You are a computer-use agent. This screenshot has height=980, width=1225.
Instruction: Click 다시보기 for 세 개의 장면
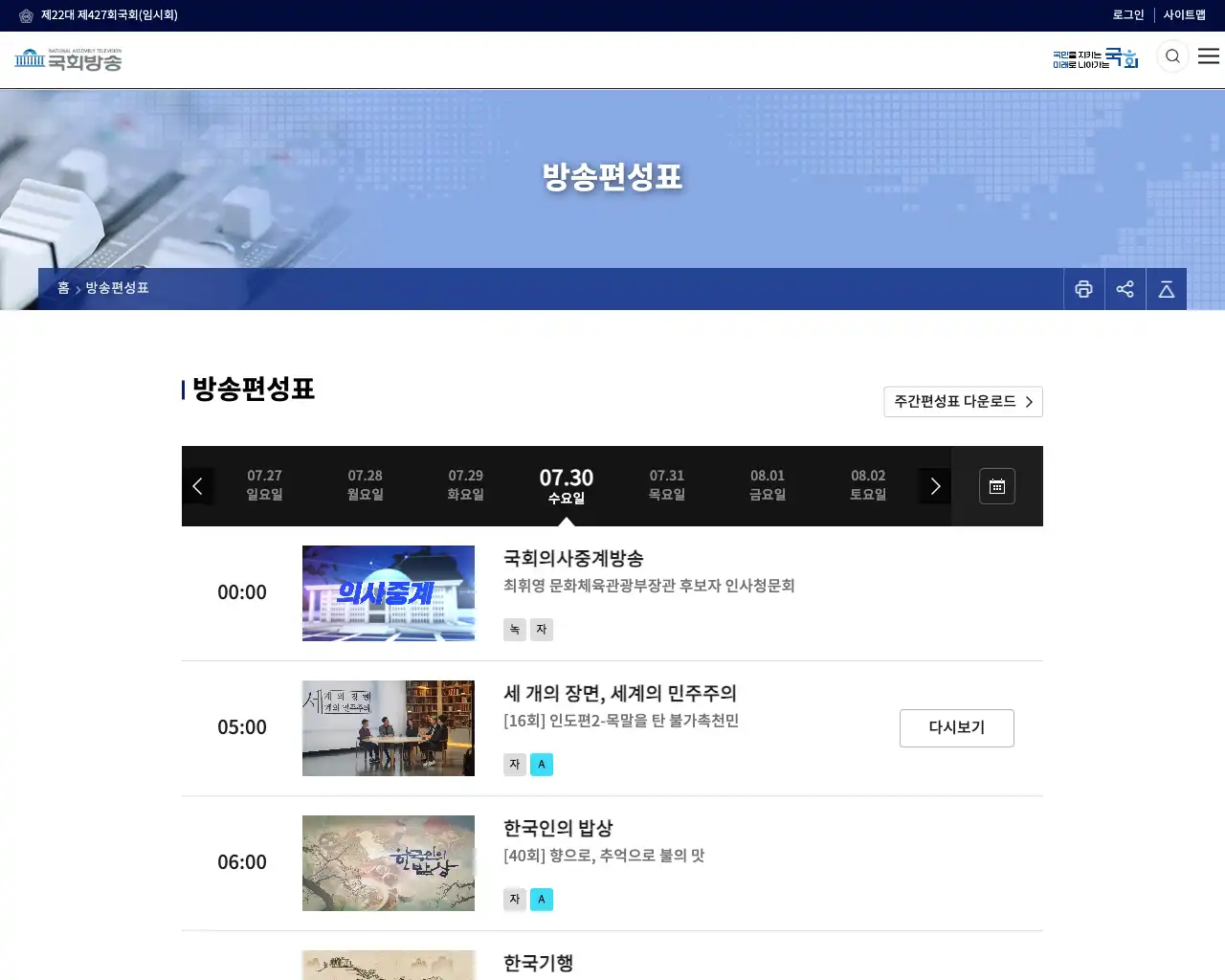[x=957, y=728]
